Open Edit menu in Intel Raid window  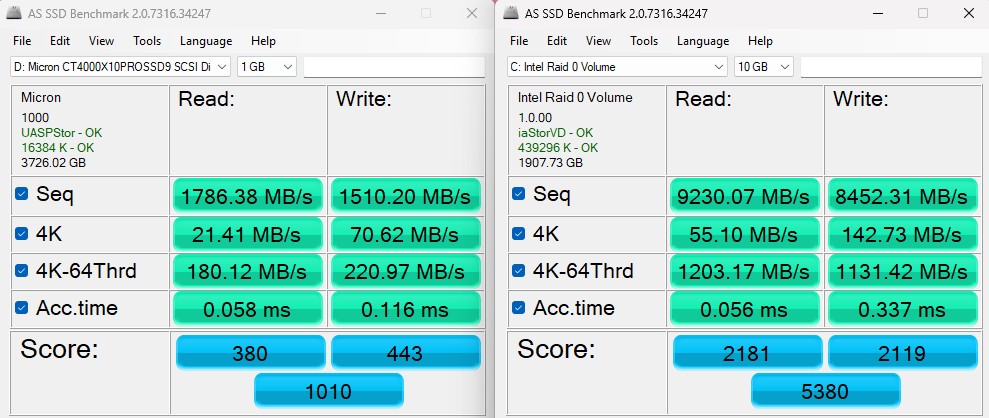(x=557, y=41)
